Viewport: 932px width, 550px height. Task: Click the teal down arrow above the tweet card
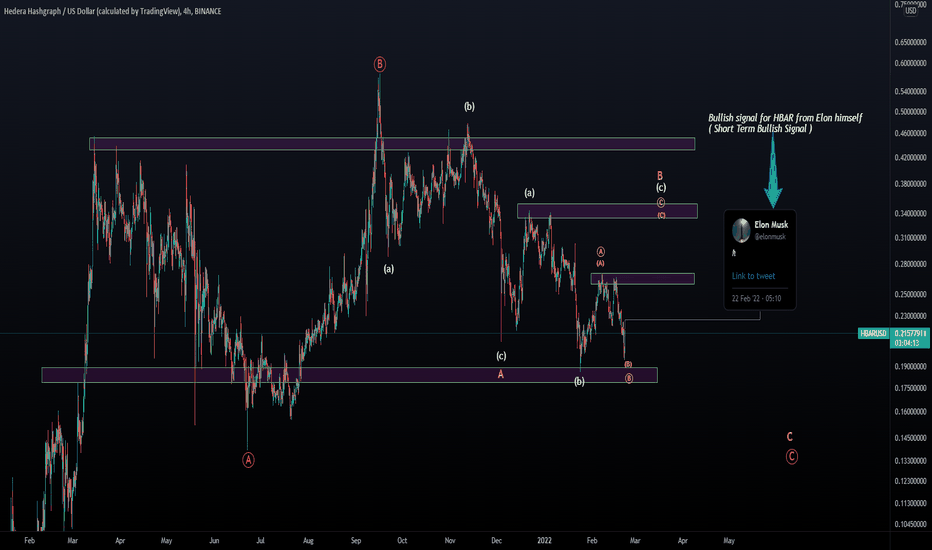(x=773, y=171)
